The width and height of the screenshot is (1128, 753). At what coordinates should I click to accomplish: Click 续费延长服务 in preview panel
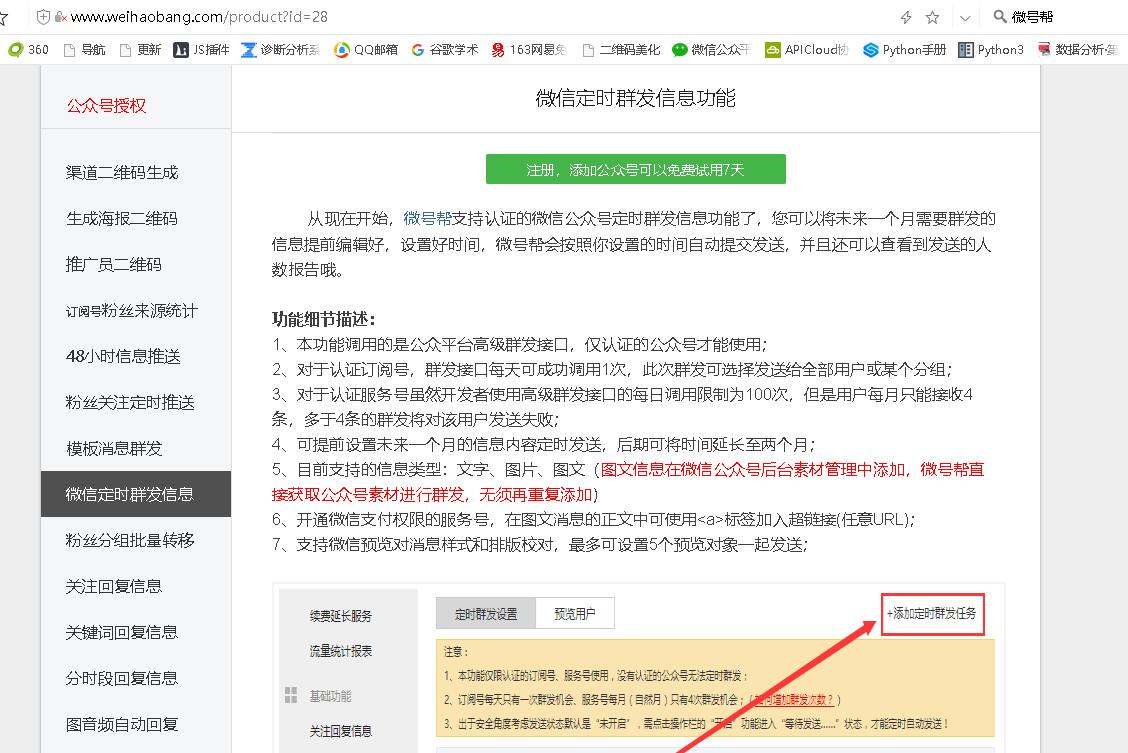point(341,616)
